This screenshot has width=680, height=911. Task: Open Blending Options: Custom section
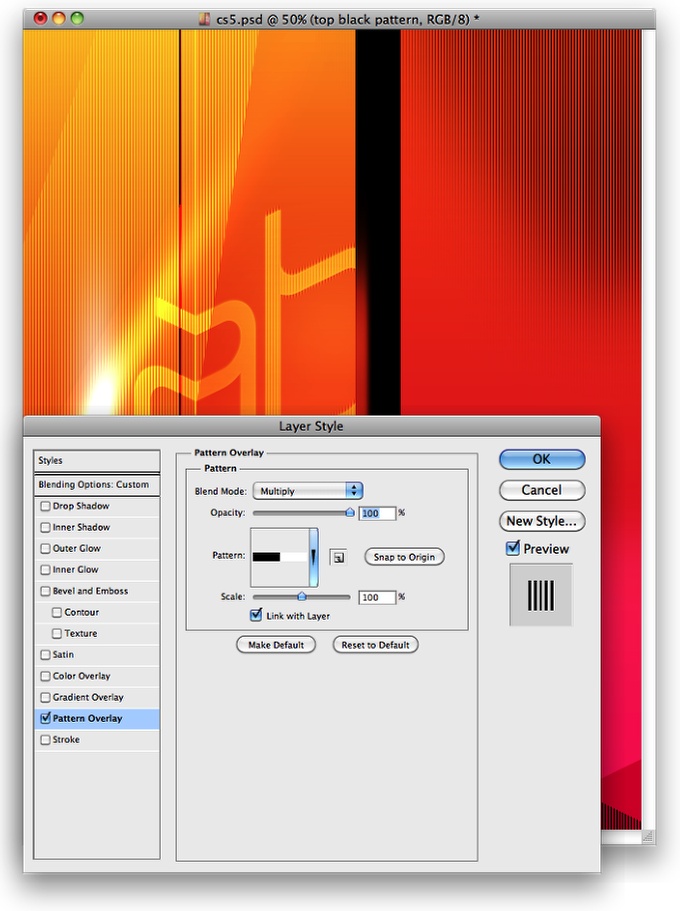coord(96,485)
